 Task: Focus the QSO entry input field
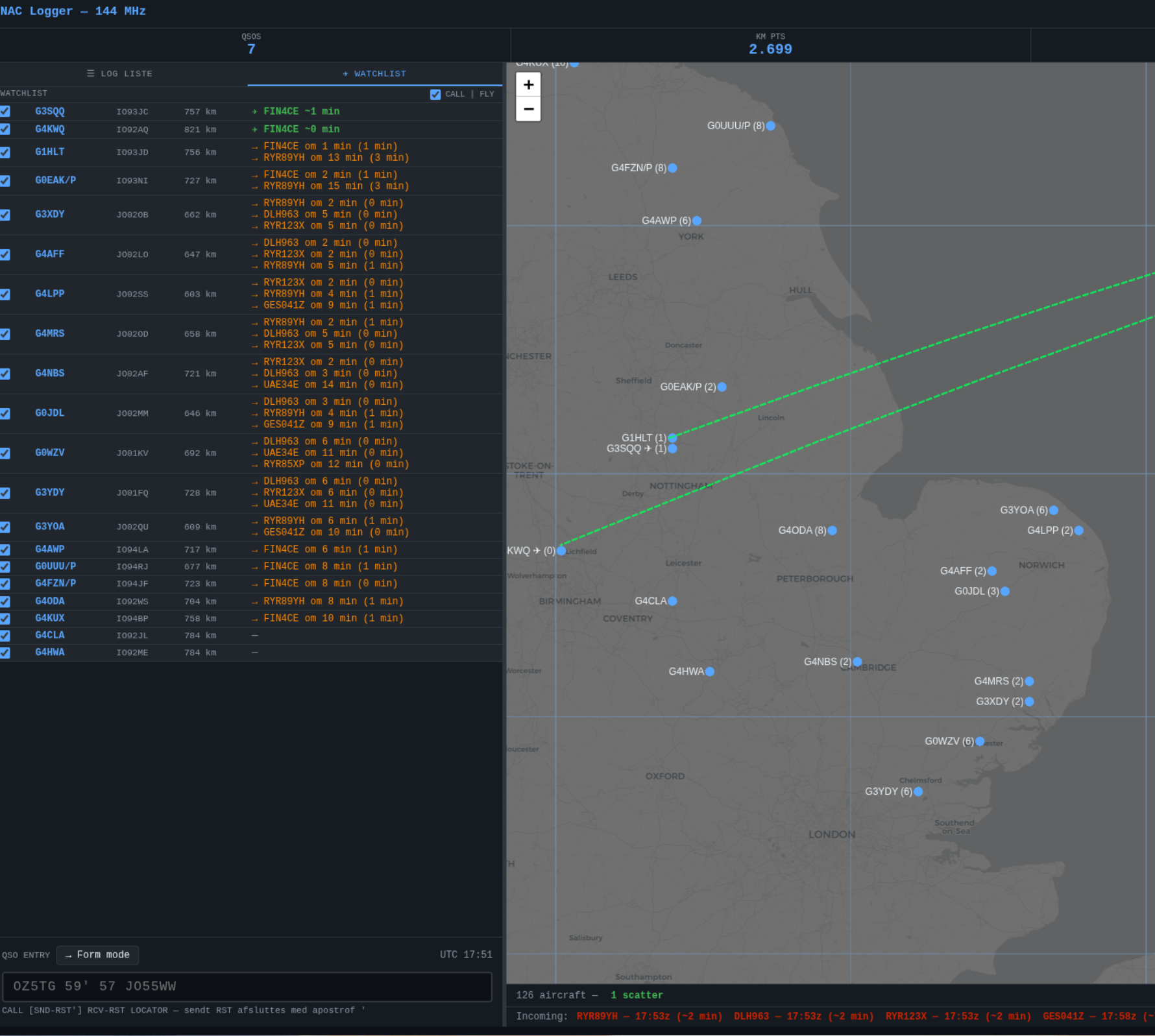click(x=247, y=987)
